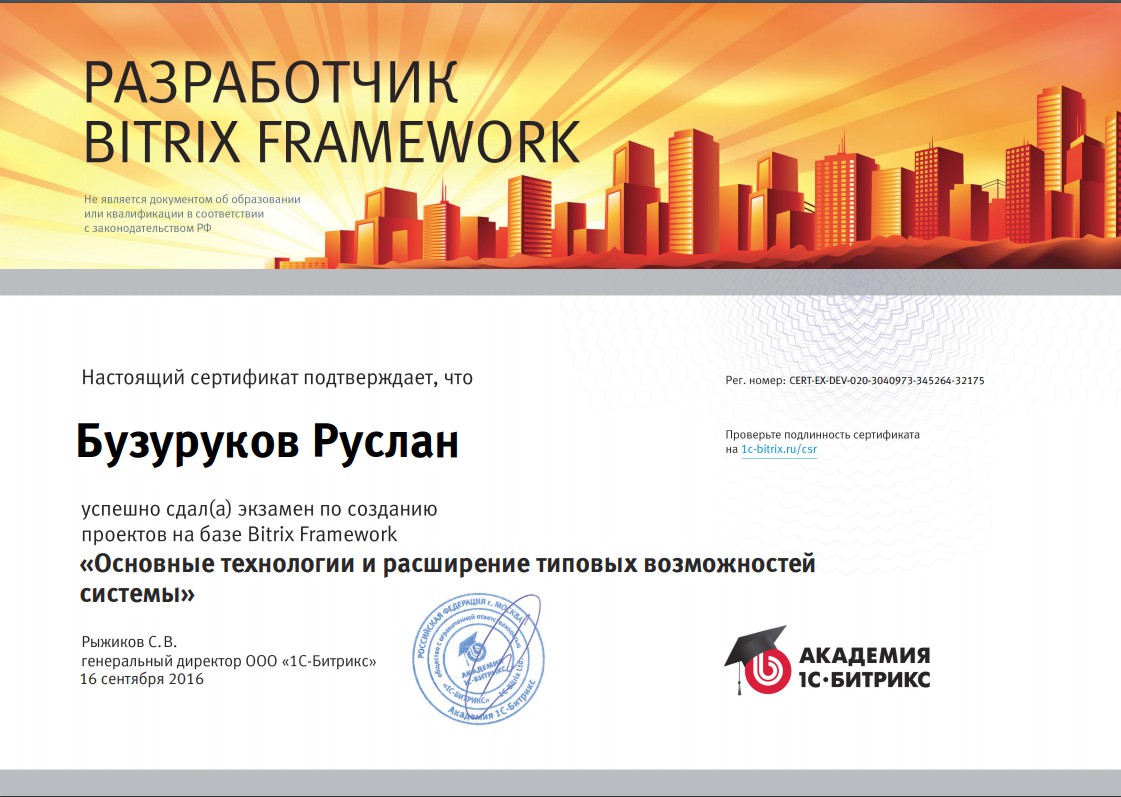1121x797 pixels.
Task: Click 'успешно сдал(а) экзамен по созданию' line
Action: (x=259, y=510)
